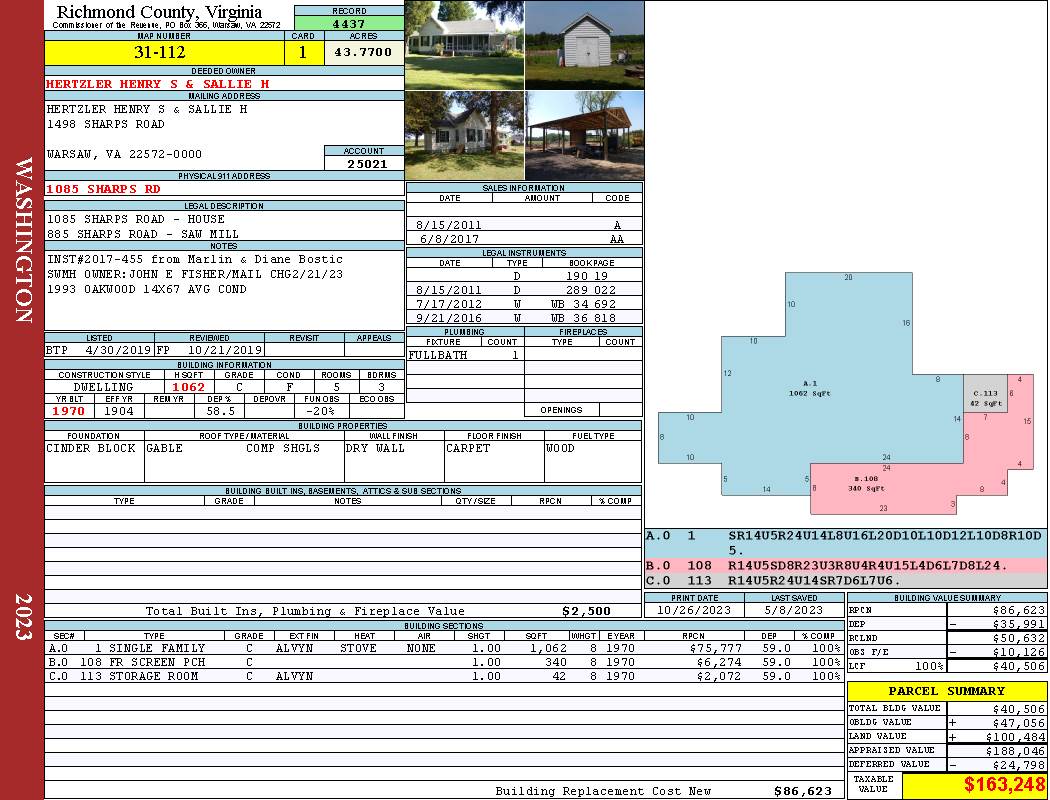Click the record number 4437
This screenshot has height=800, width=1050.
[x=349, y=24]
